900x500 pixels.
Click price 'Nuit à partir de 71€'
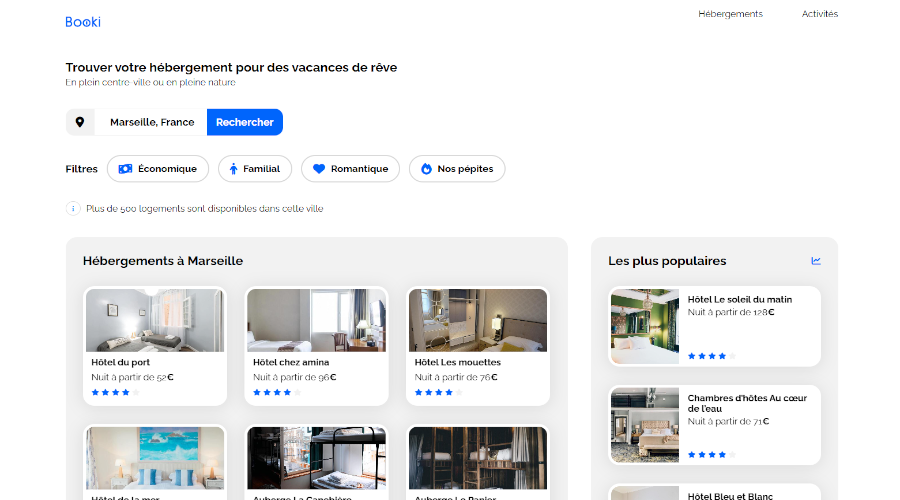tap(728, 421)
